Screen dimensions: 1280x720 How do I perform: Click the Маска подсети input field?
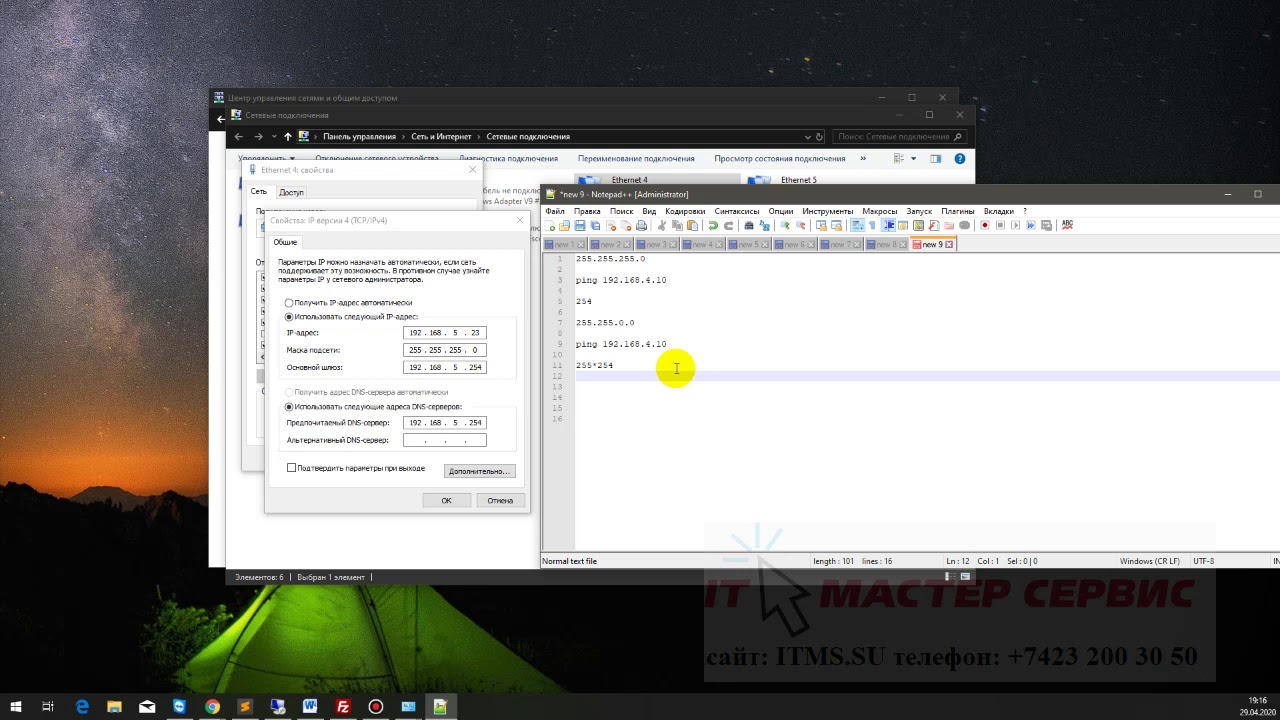point(444,350)
